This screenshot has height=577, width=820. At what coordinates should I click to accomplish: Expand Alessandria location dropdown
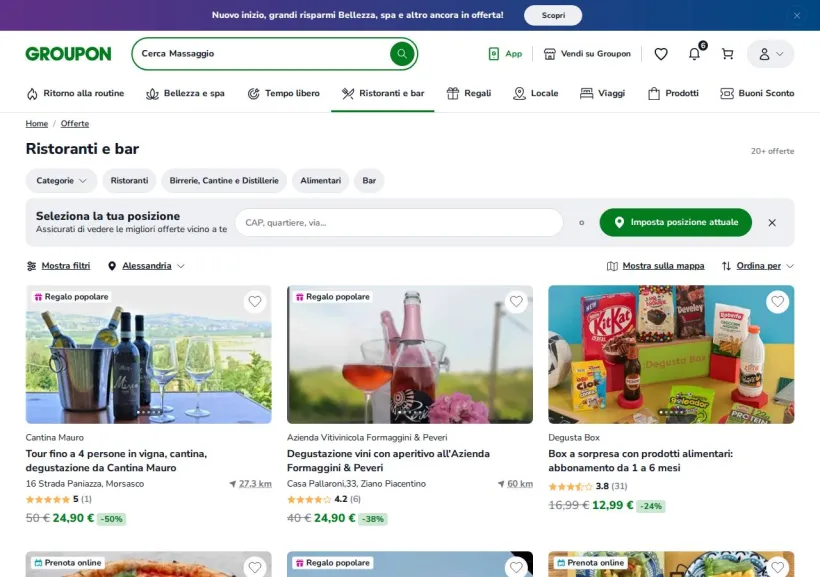coord(146,266)
